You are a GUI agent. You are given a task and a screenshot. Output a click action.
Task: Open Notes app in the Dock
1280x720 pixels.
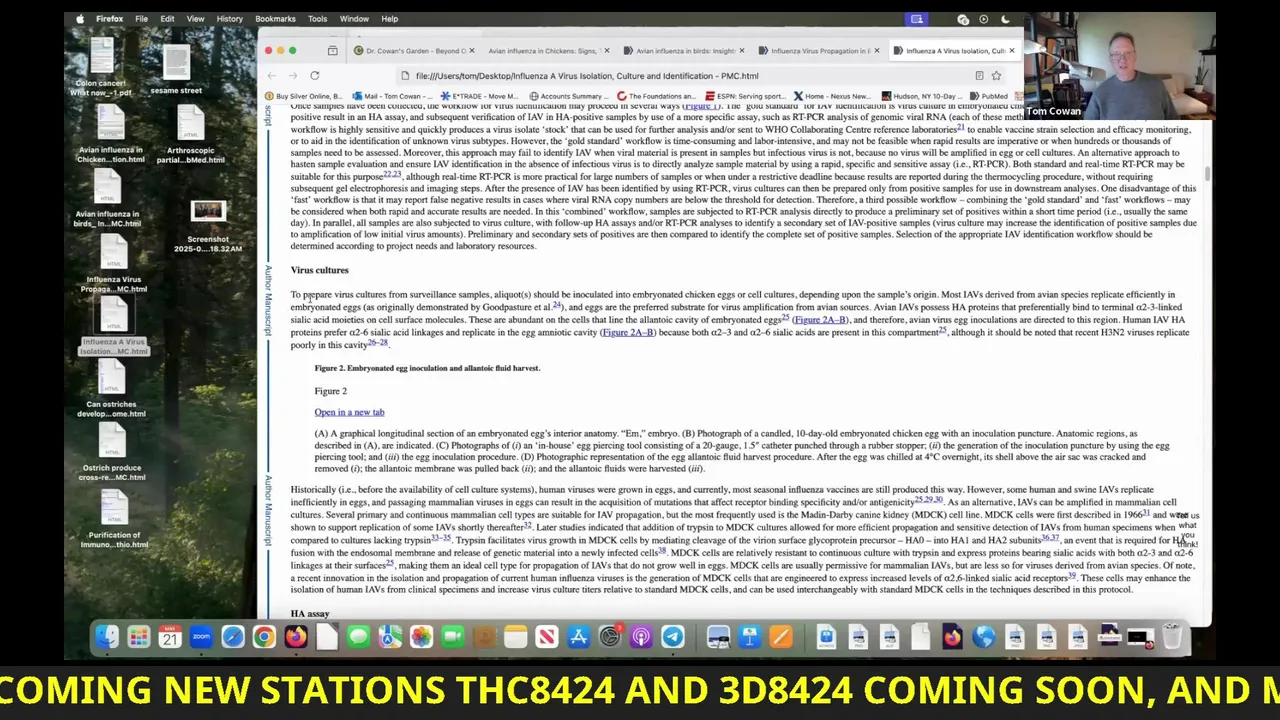point(515,637)
